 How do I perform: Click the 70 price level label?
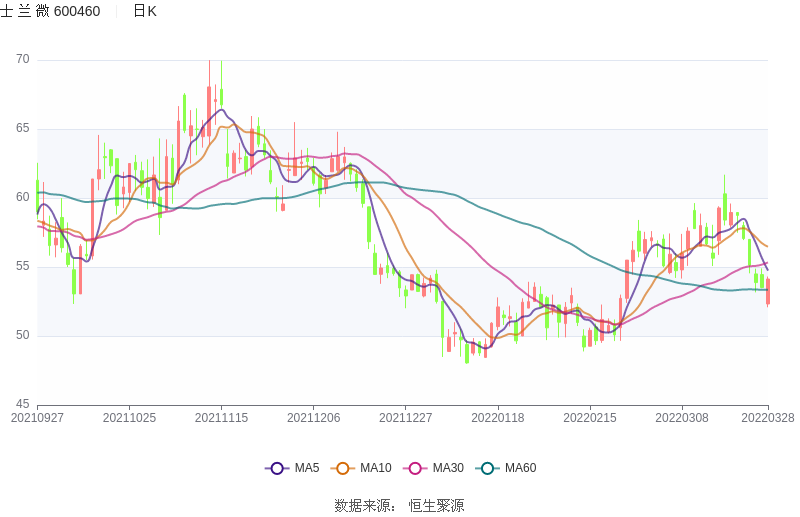click(22, 60)
